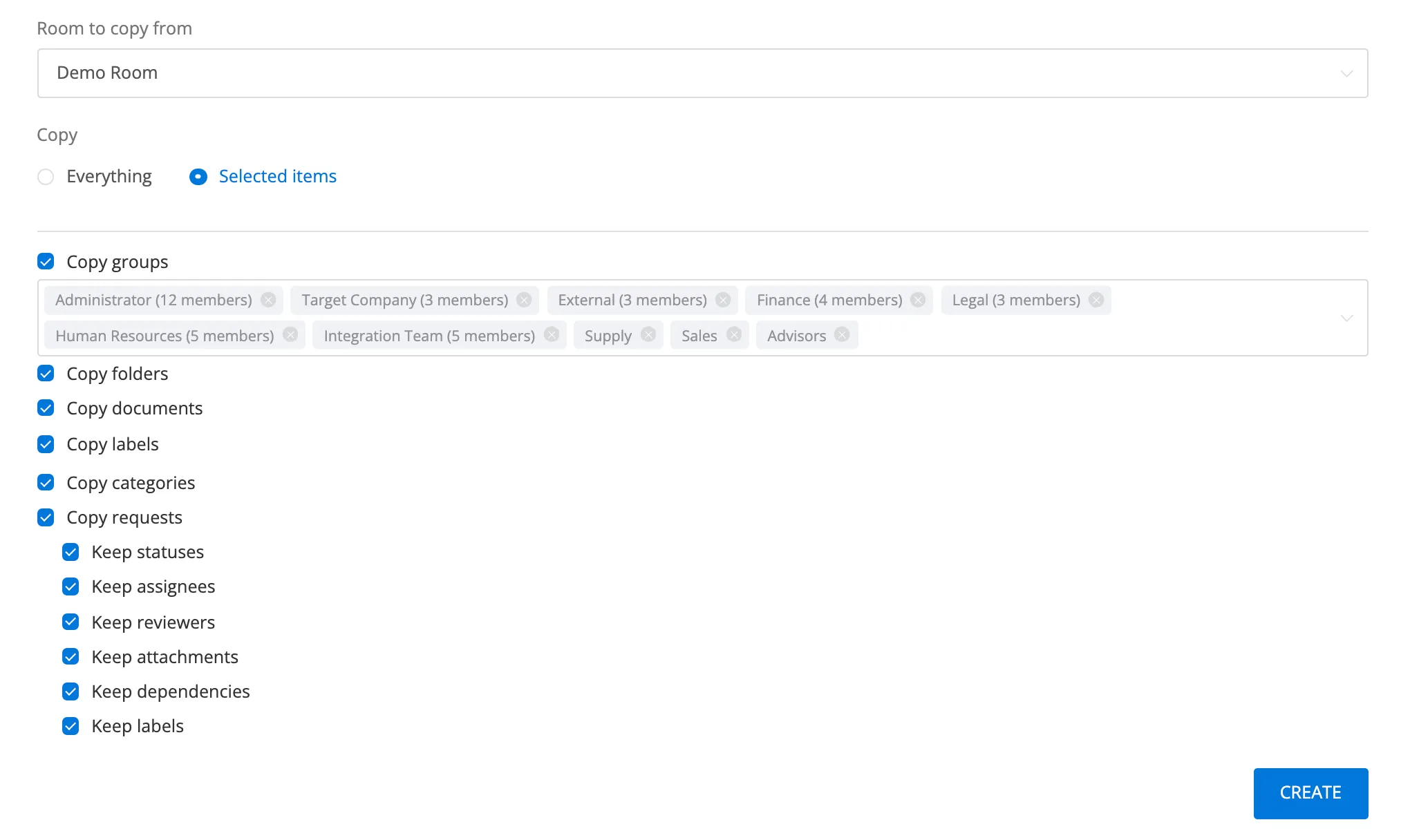The image size is (1410, 840).
Task: Remove the External group chip
Action: 723,300
